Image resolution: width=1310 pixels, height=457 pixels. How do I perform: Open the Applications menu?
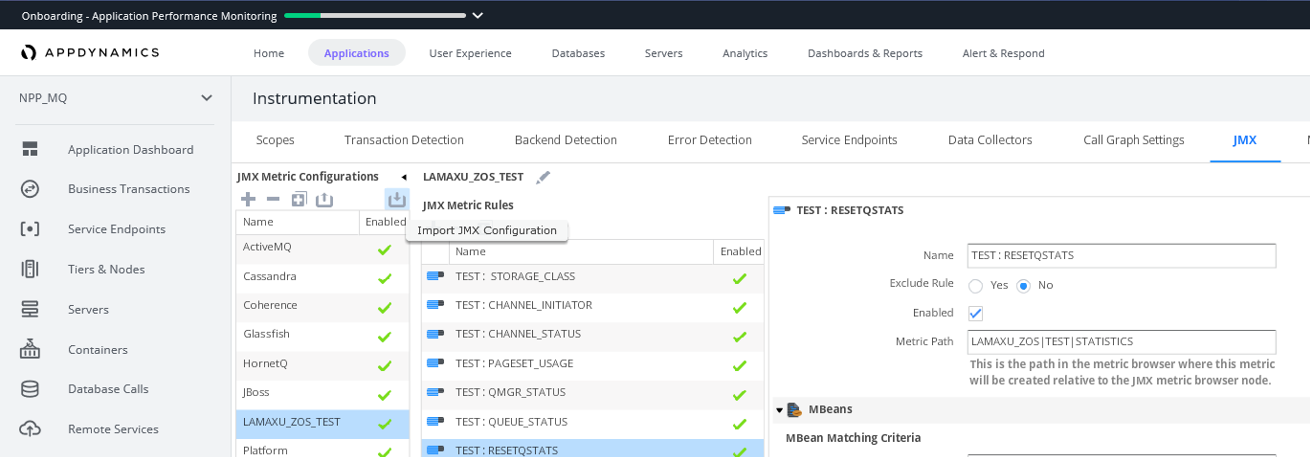click(356, 53)
